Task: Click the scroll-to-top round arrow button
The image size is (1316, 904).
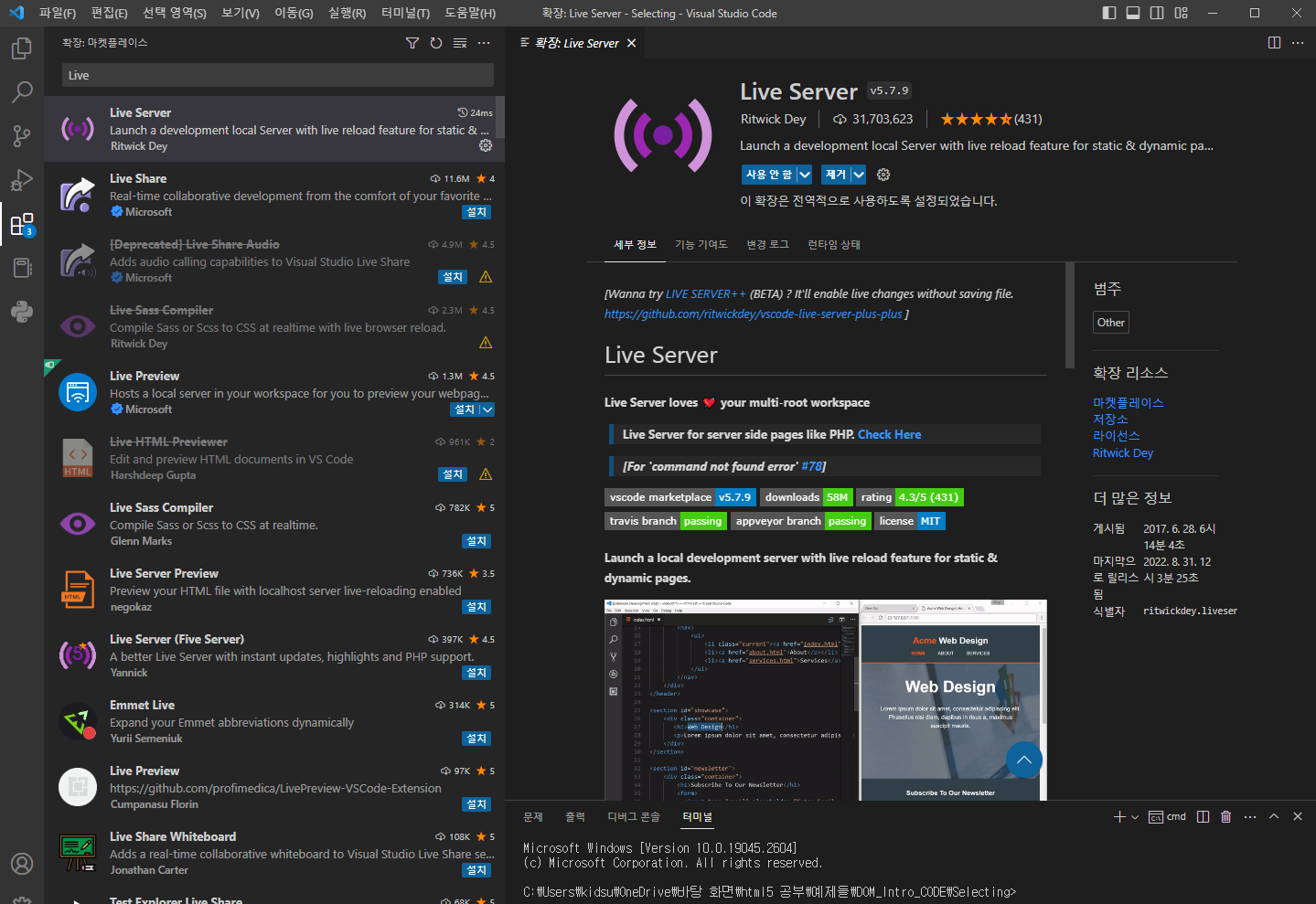Action: [x=1023, y=760]
